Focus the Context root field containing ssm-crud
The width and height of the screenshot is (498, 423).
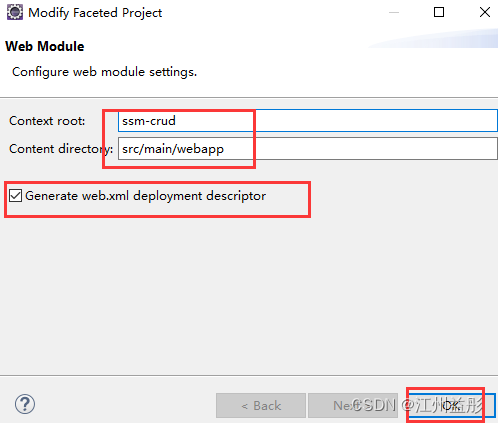[308, 121]
